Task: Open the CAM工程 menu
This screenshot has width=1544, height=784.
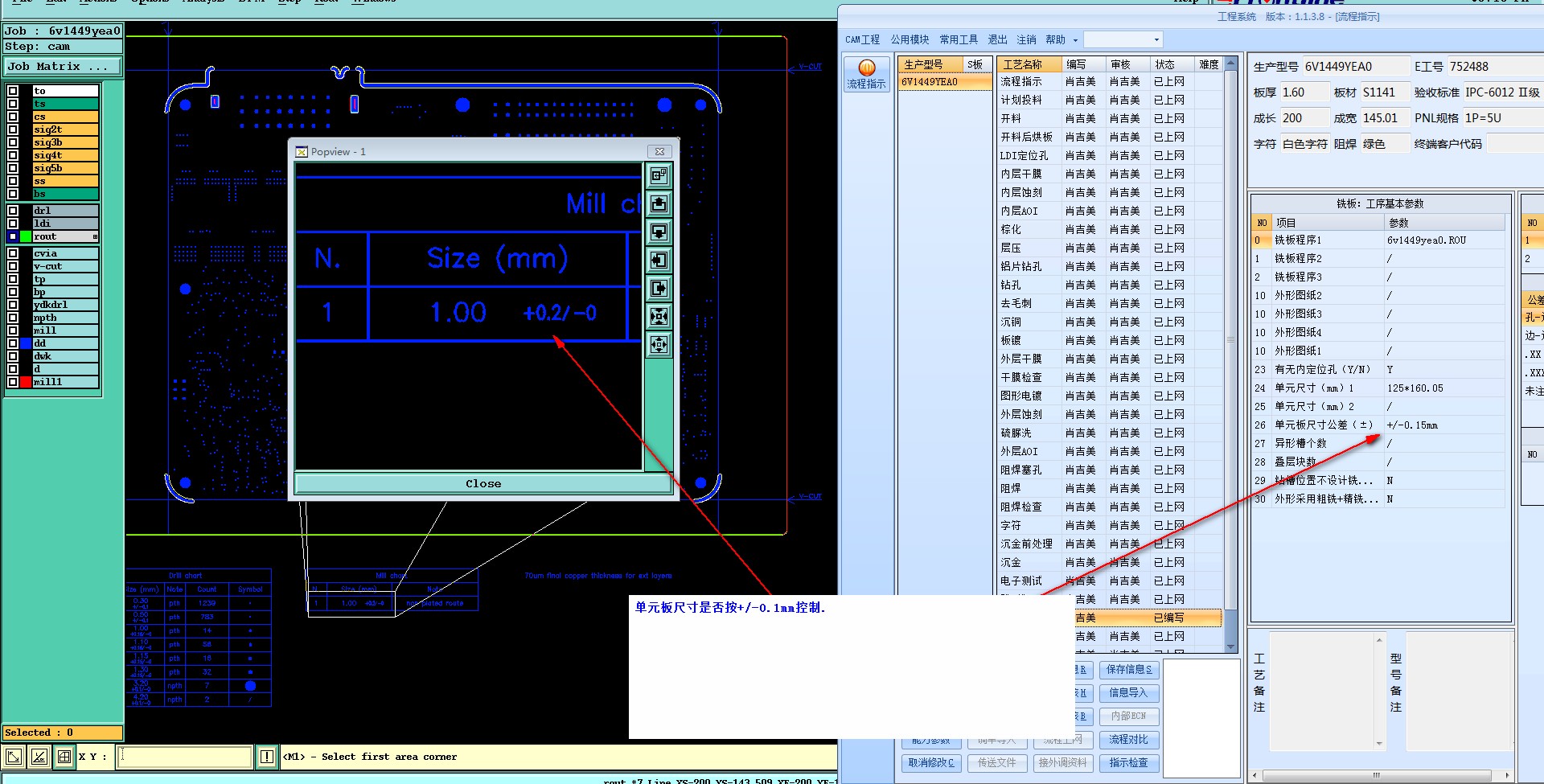Action: (862, 39)
